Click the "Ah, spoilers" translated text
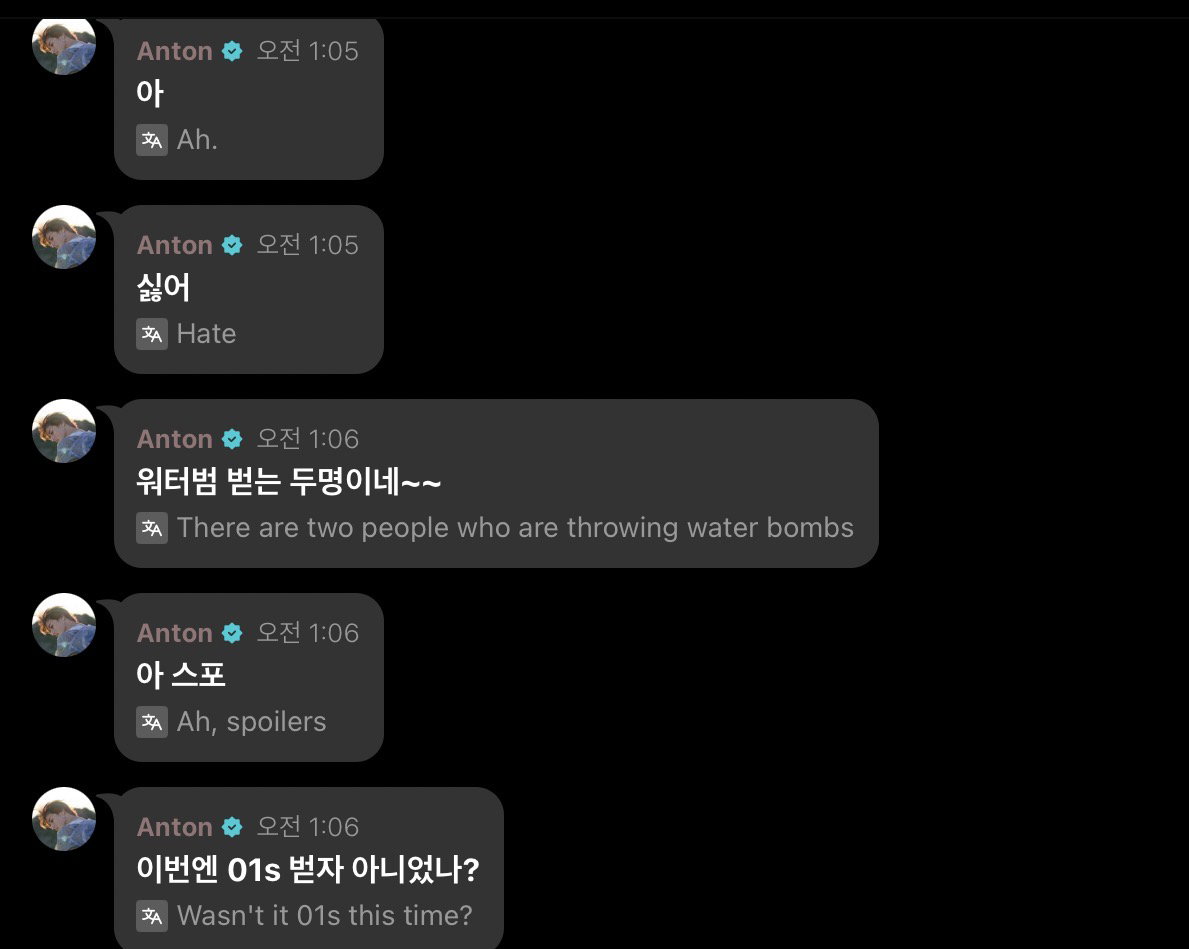This screenshot has width=1189, height=949. pos(251,722)
